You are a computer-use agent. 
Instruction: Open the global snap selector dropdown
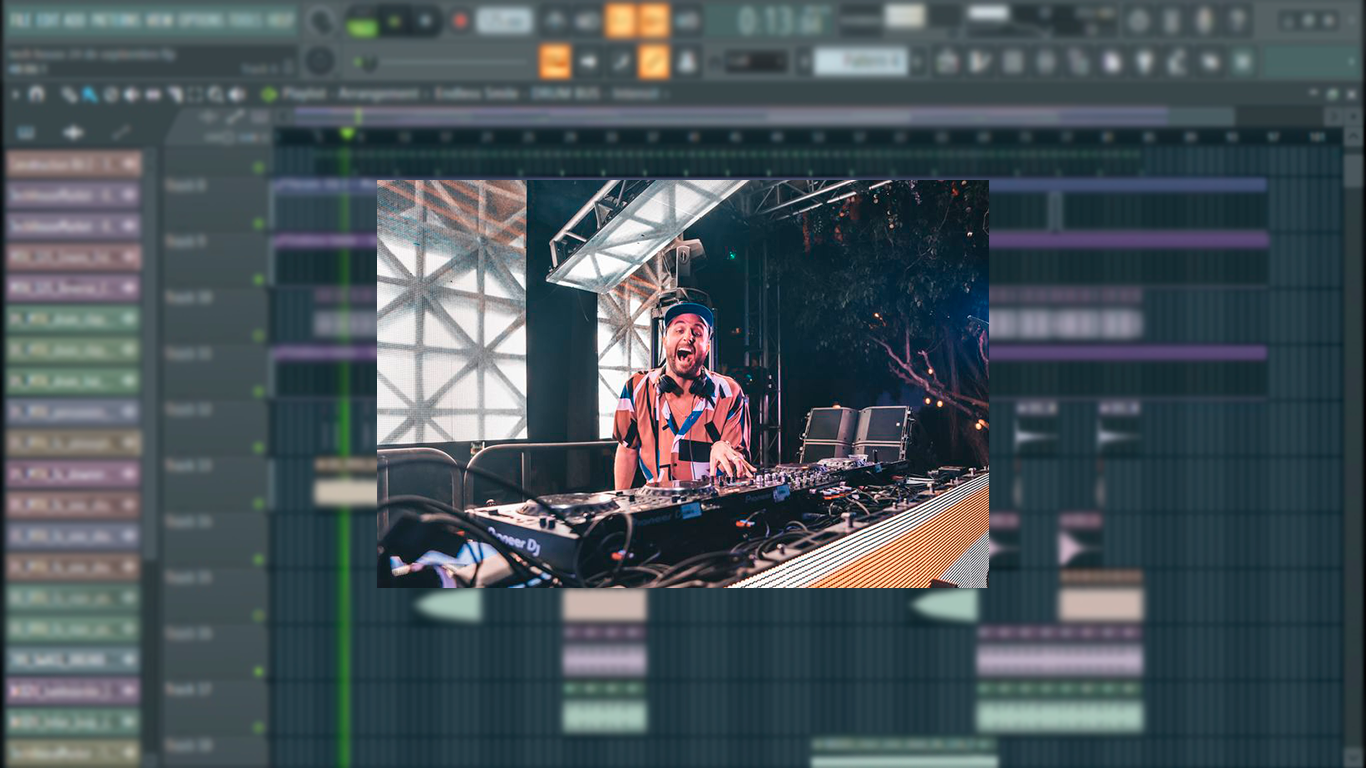point(756,62)
